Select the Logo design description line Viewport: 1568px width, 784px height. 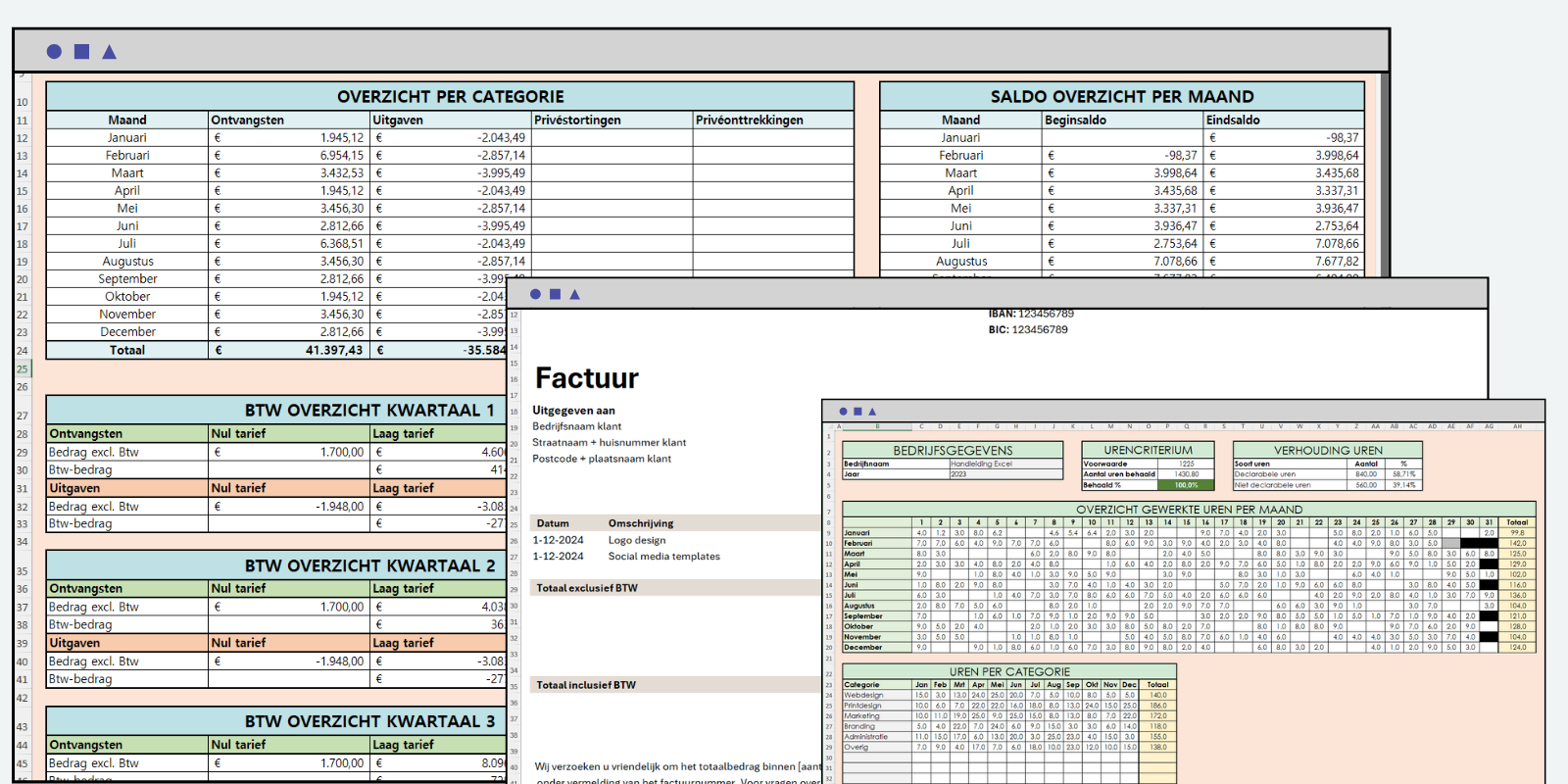(636, 540)
